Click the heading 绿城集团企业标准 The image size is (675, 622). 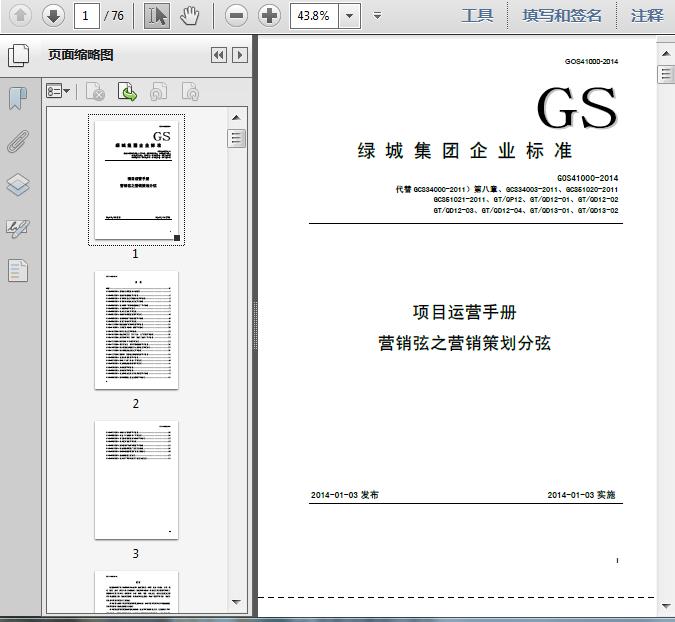point(465,151)
